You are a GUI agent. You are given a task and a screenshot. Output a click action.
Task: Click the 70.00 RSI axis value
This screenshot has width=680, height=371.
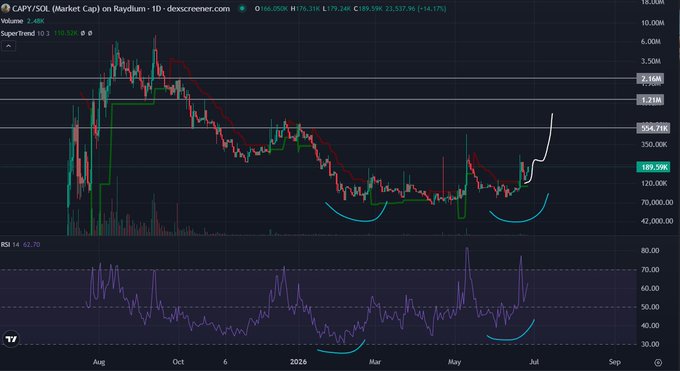point(650,269)
